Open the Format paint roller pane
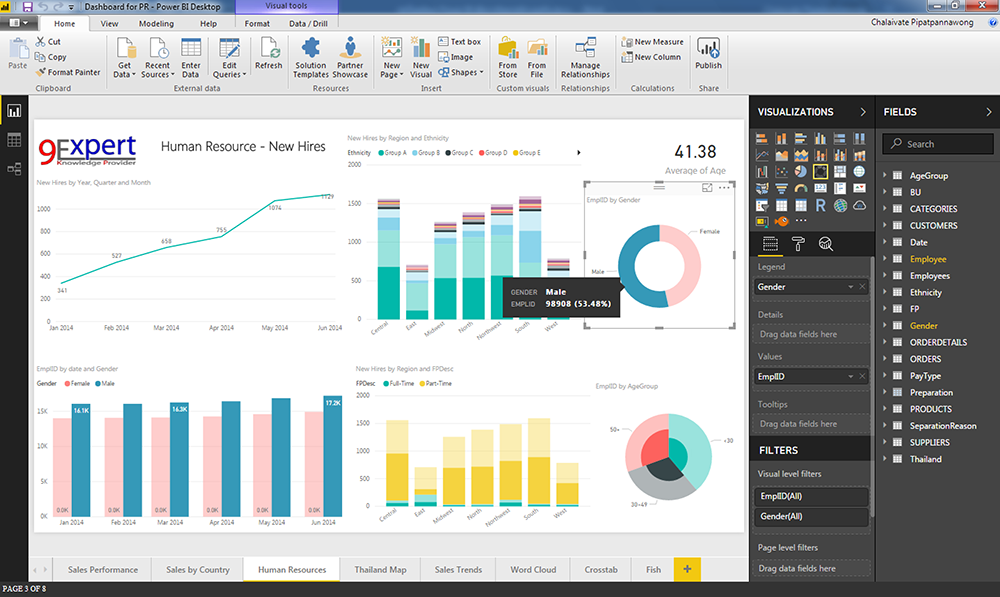Screen dimensions: 1000x597 pos(798,244)
